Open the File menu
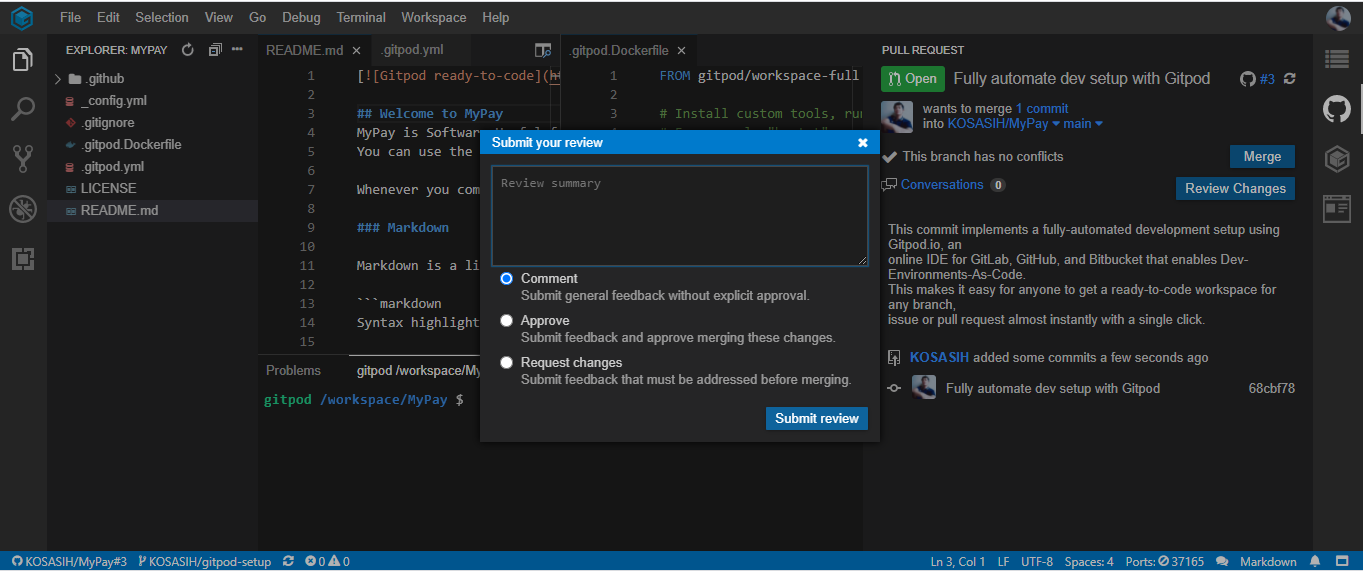Image resolution: width=1363 pixels, height=573 pixels. pyautogui.click(x=70, y=17)
